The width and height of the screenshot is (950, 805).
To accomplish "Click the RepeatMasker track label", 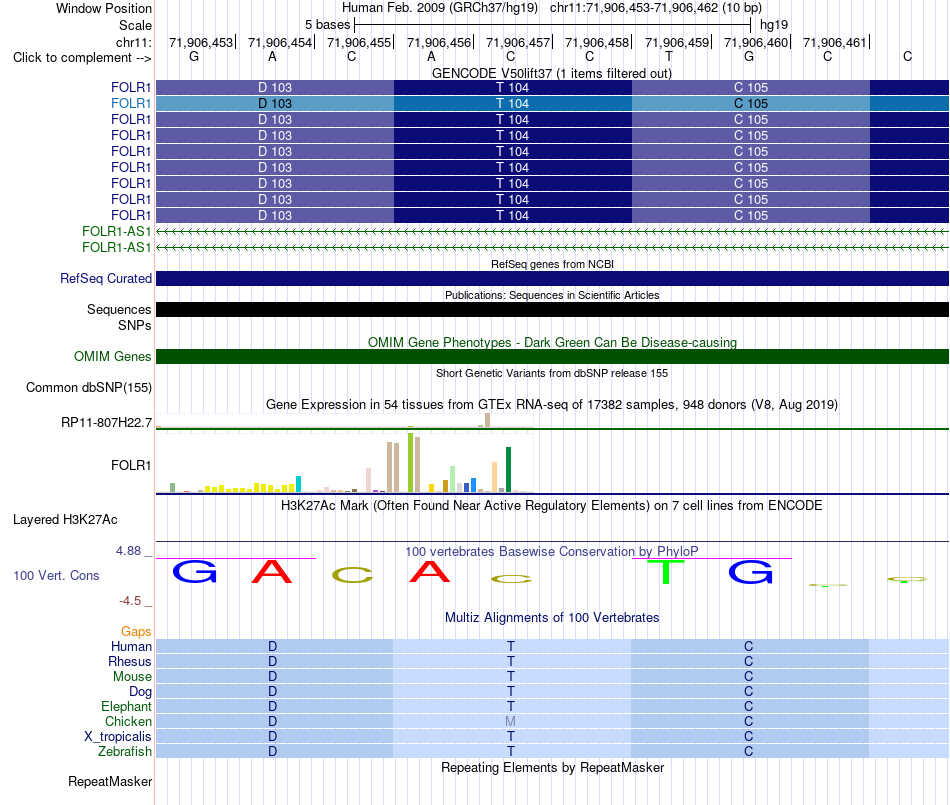I will point(110,781).
